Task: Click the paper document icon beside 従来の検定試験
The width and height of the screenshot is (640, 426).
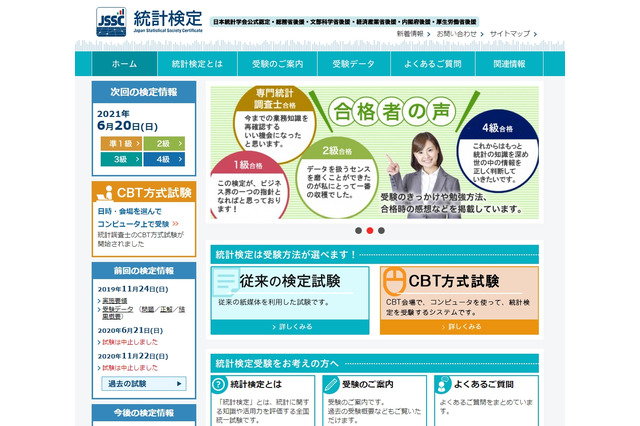Action: [226, 281]
